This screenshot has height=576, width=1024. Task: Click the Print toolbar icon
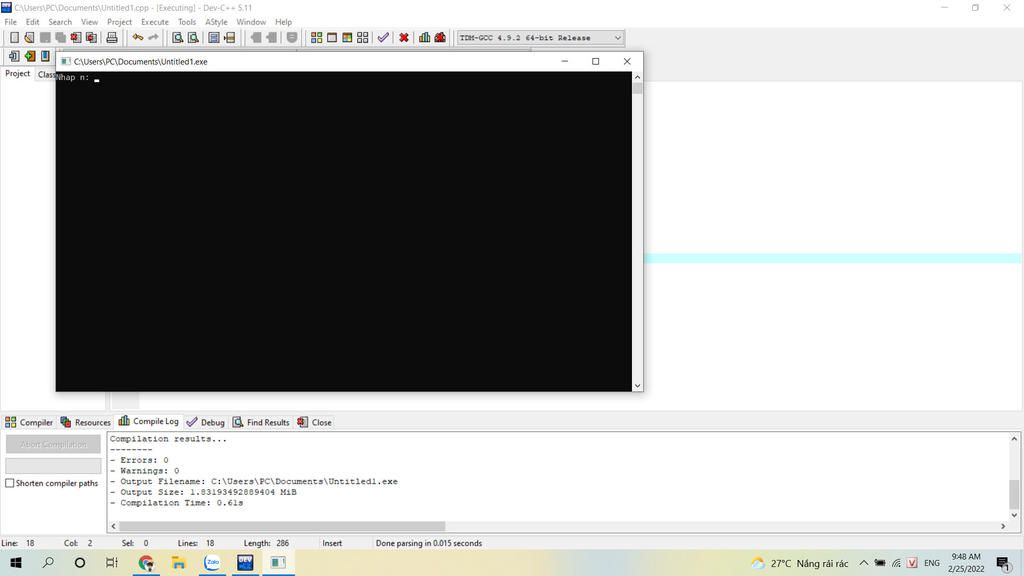click(112, 38)
